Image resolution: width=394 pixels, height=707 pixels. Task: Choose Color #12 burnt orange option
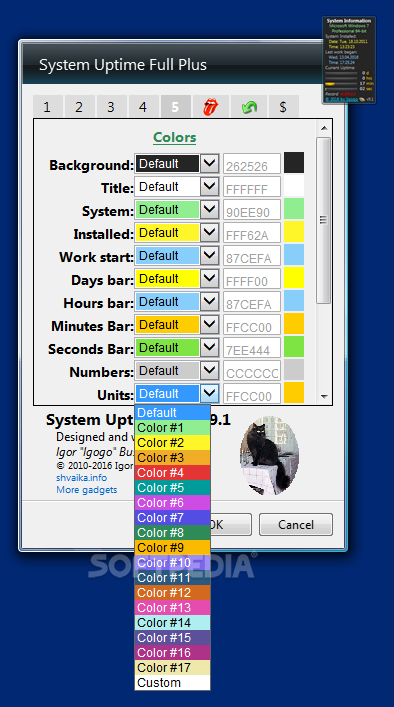click(x=173, y=592)
